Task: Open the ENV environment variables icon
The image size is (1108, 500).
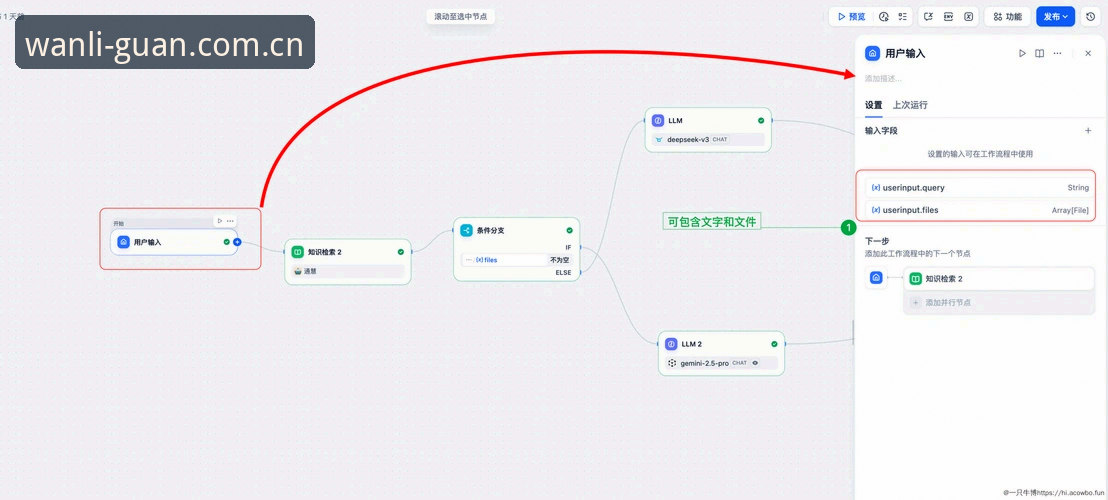Action: [948, 16]
